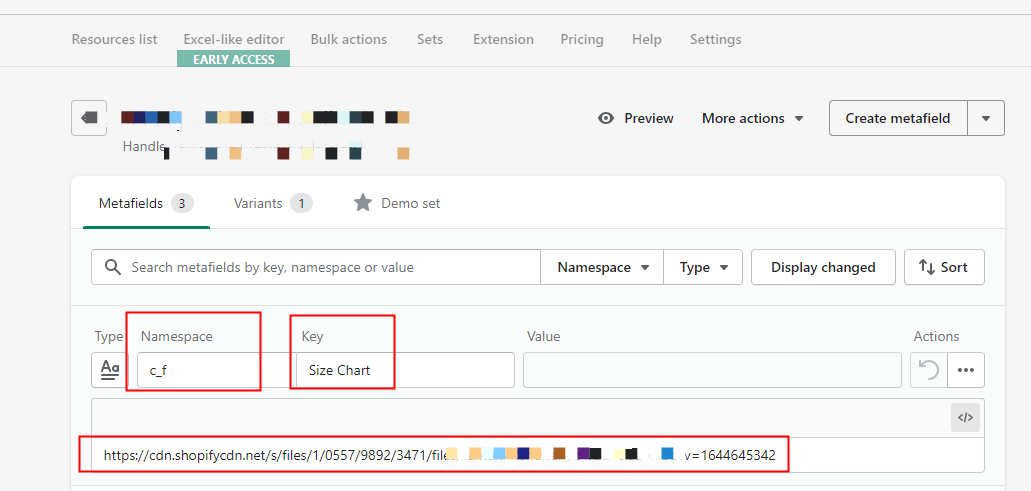Focus the search metafields field

point(316,267)
